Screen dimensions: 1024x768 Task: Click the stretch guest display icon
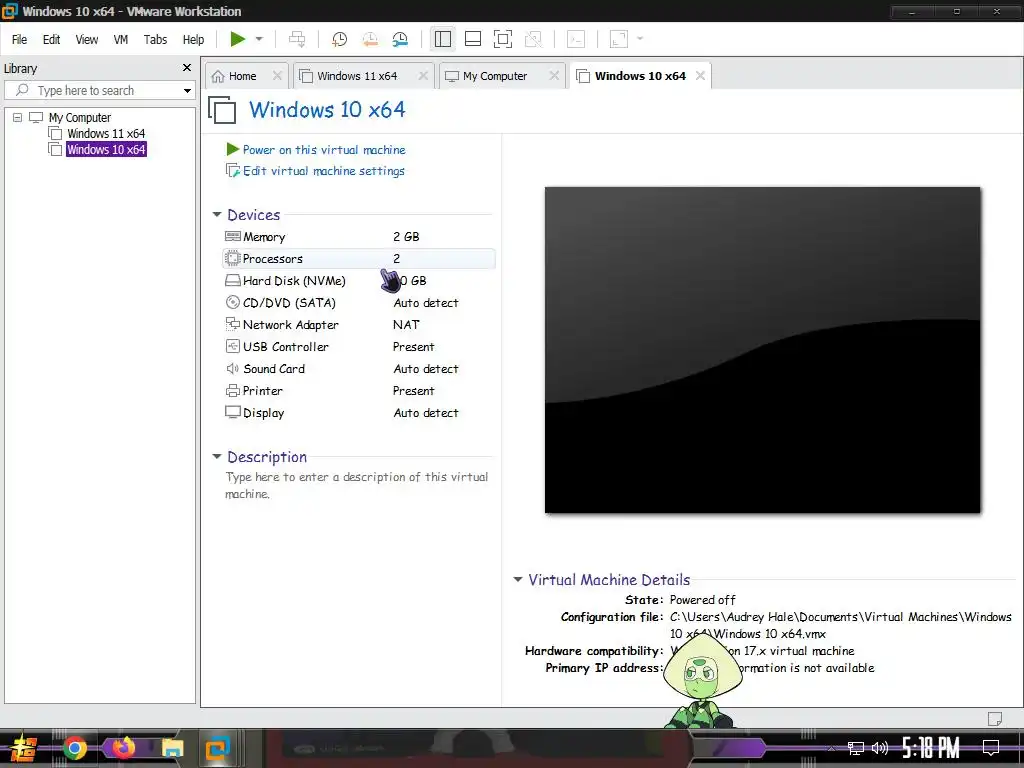pyautogui.click(x=618, y=39)
